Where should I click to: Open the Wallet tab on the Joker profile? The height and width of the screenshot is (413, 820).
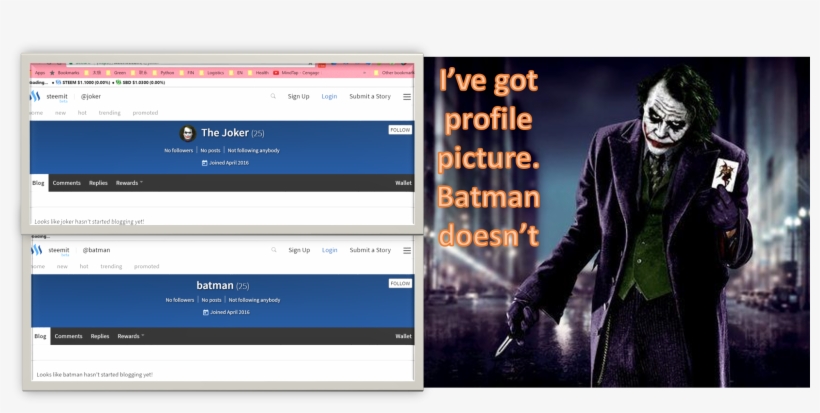tap(403, 183)
